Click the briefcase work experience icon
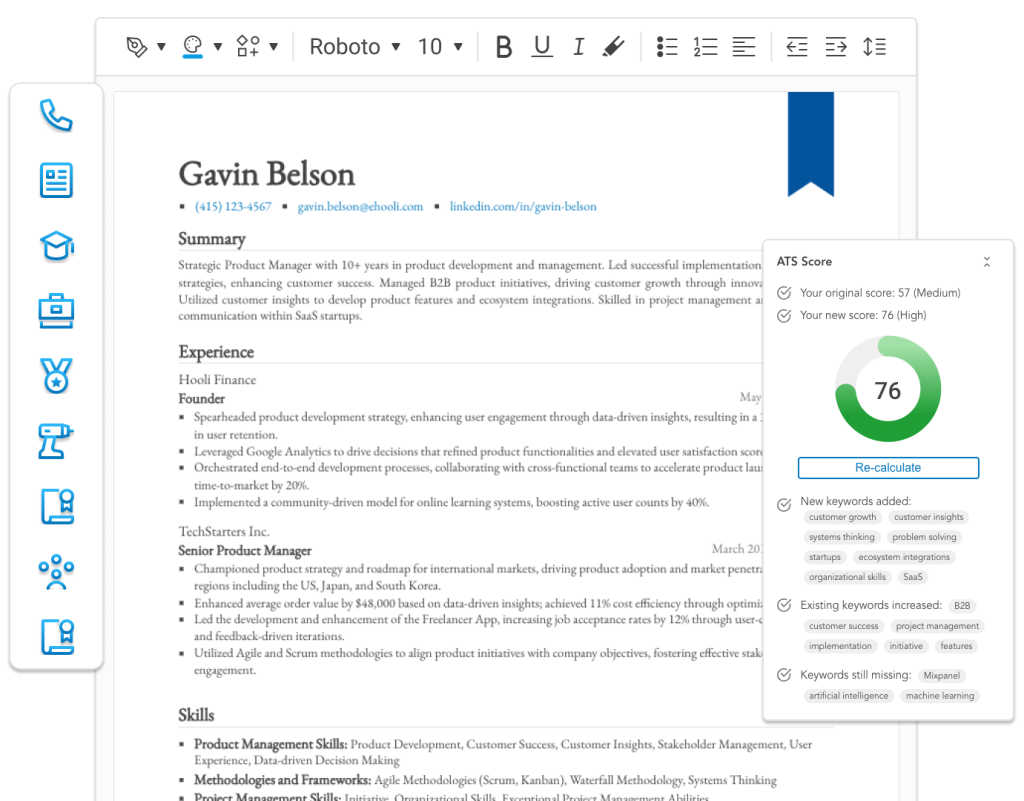The image size is (1024, 801). [55, 311]
